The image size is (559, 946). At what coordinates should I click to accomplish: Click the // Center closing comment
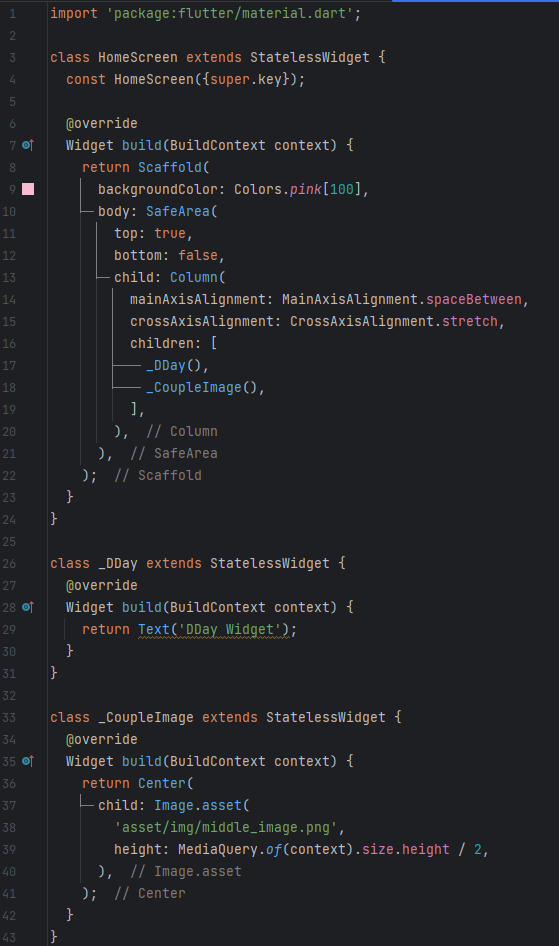pos(150,894)
